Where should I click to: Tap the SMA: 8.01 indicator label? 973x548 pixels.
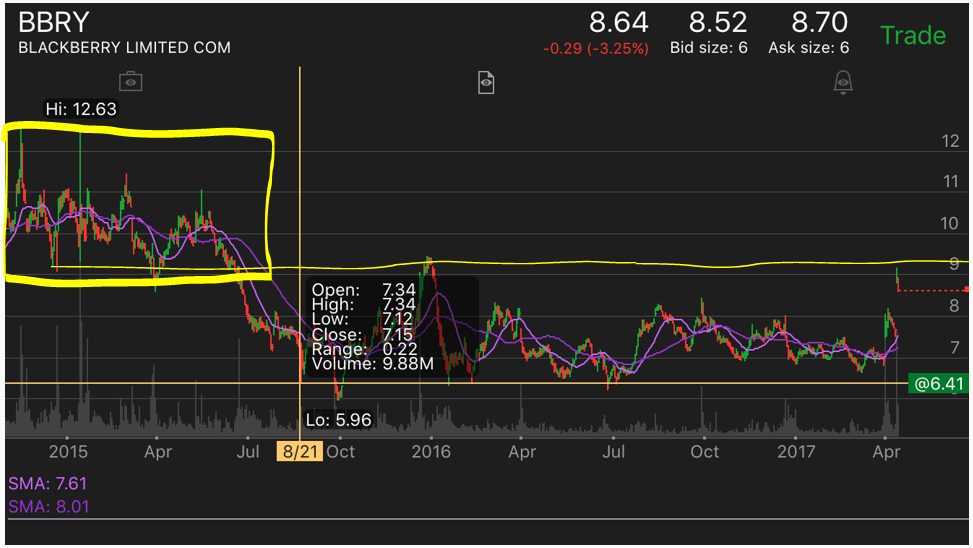point(48,507)
